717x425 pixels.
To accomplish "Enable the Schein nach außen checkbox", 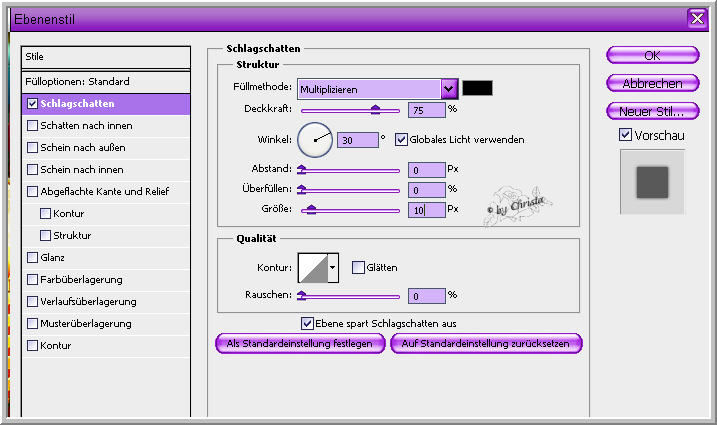I will coord(32,147).
